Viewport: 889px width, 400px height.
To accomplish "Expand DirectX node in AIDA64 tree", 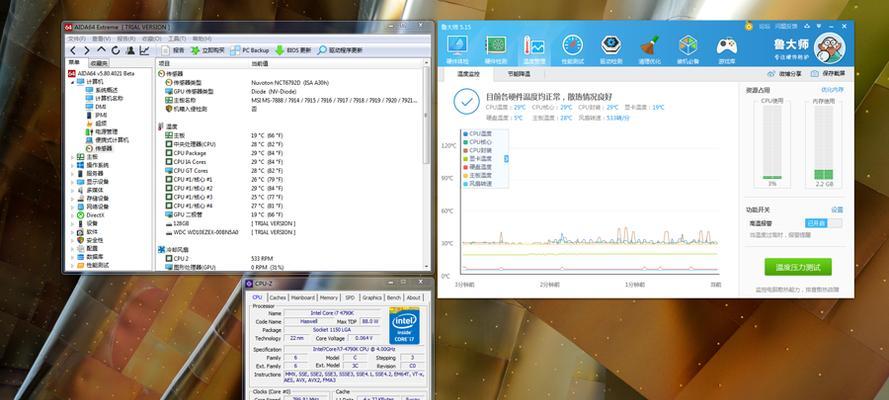I will click(x=73, y=215).
